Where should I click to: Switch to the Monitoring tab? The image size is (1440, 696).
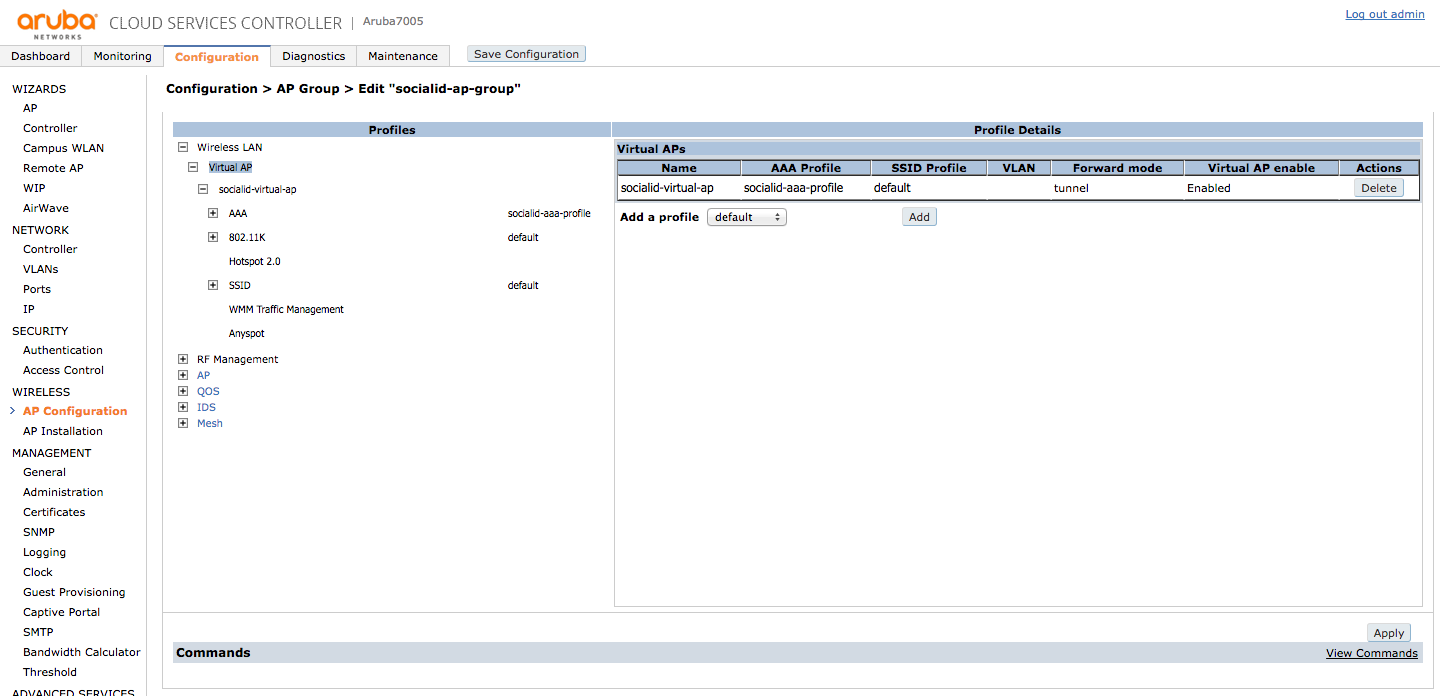(122, 56)
